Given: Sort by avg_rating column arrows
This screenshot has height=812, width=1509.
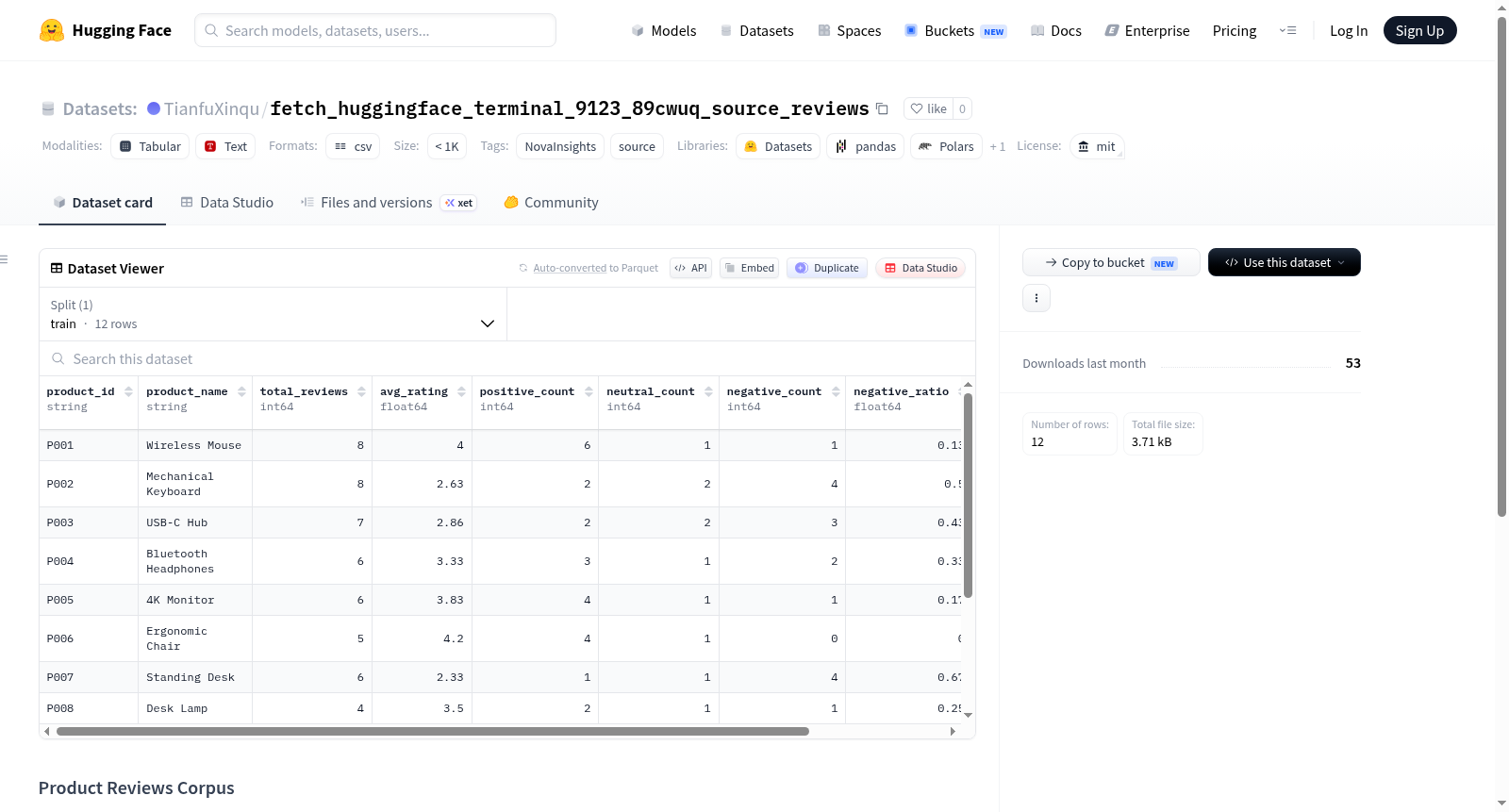Looking at the screenshot, I should pyautogui.click(x=461, y=391).
